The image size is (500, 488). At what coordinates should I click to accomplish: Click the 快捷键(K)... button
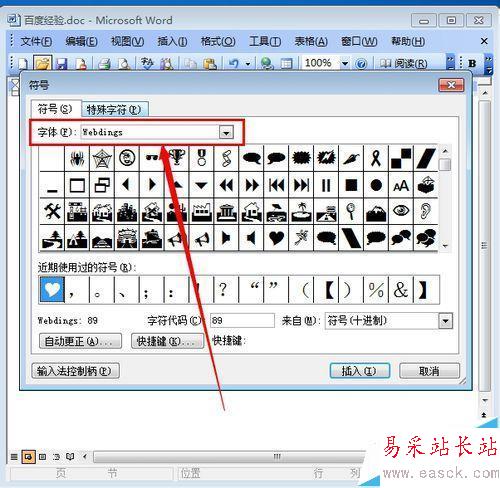click(167, 341)
